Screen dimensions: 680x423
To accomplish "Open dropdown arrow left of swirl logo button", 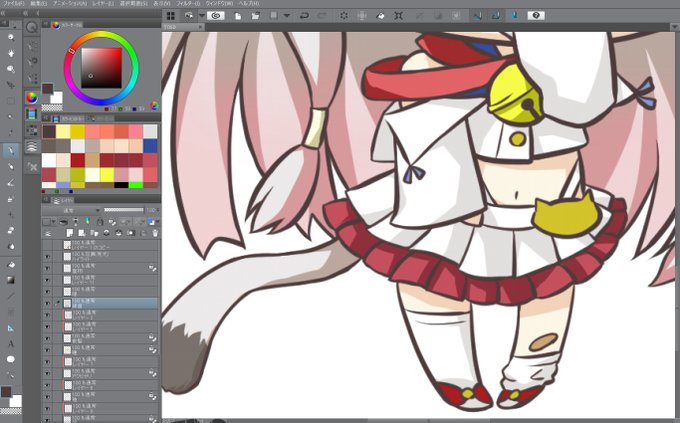I will pyautogui.click(x=202, y=16).
